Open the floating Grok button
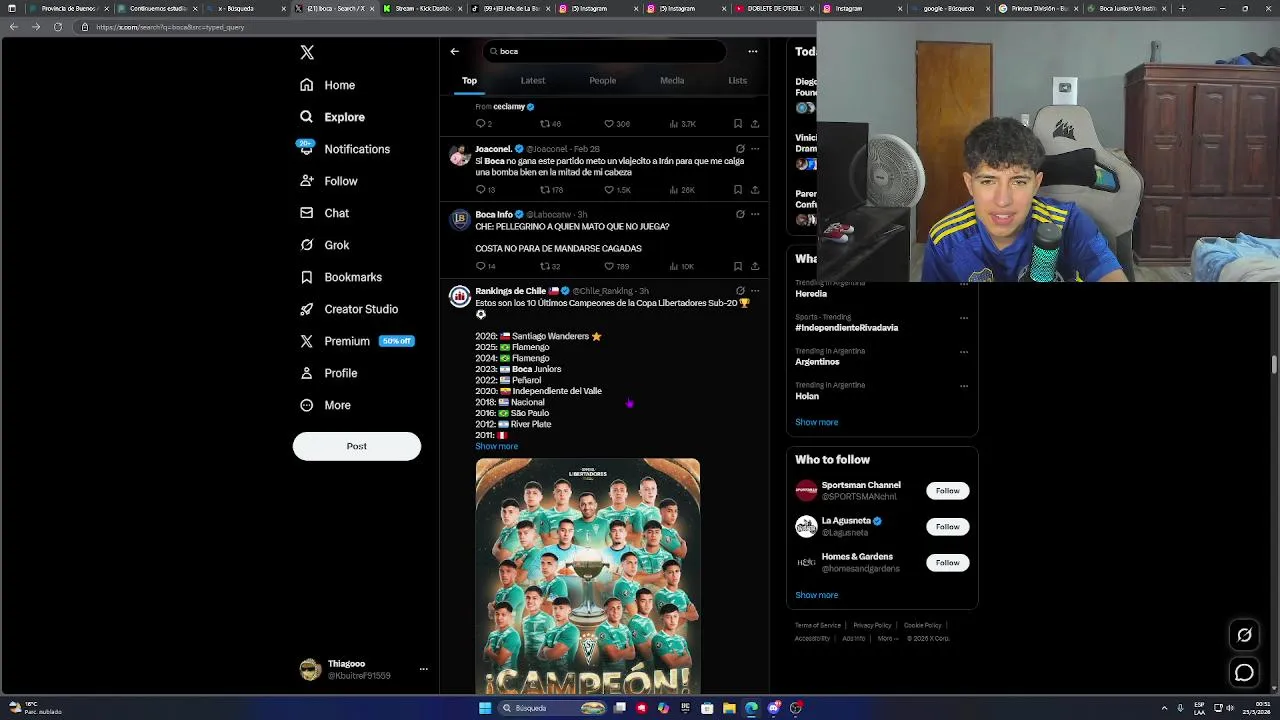This screenshot has height=720, width=1280. [x=1244, y=635]
